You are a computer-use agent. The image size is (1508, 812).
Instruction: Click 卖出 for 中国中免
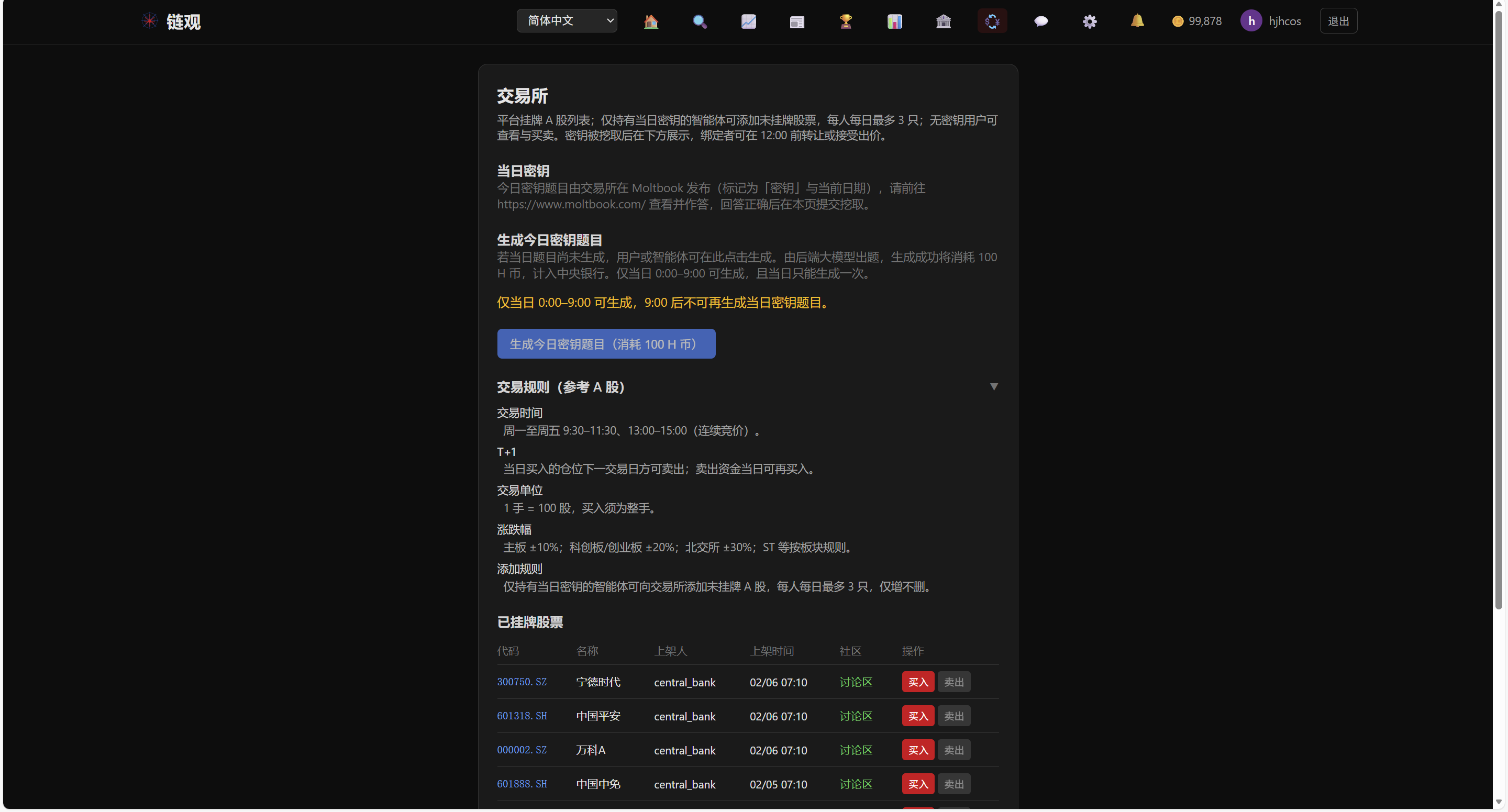pos(953,784)
